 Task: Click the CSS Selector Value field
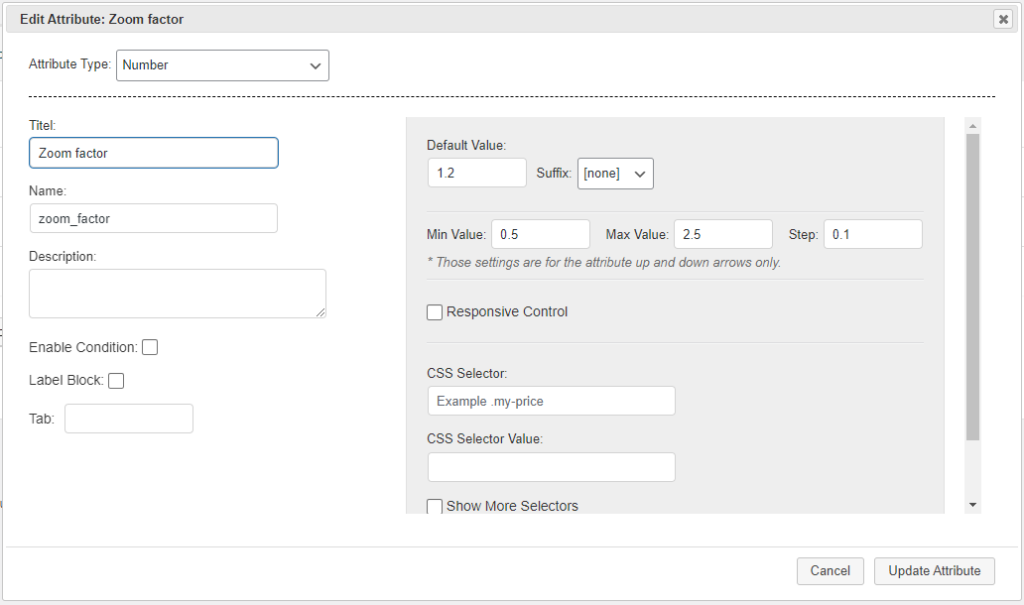click(x=552, y=467)
